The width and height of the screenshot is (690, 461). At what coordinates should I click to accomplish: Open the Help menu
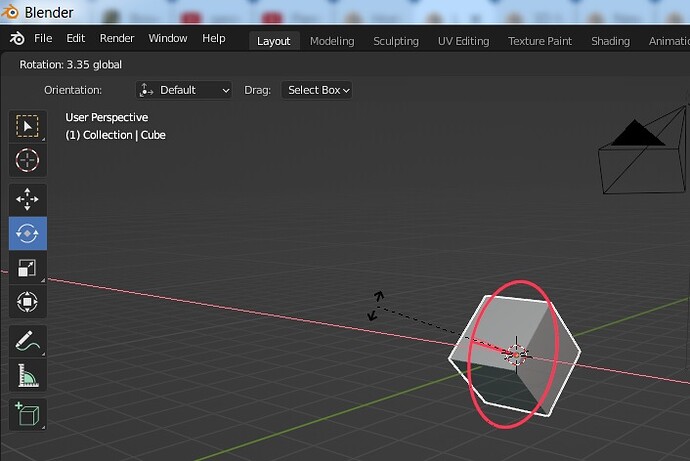point(214,39)
